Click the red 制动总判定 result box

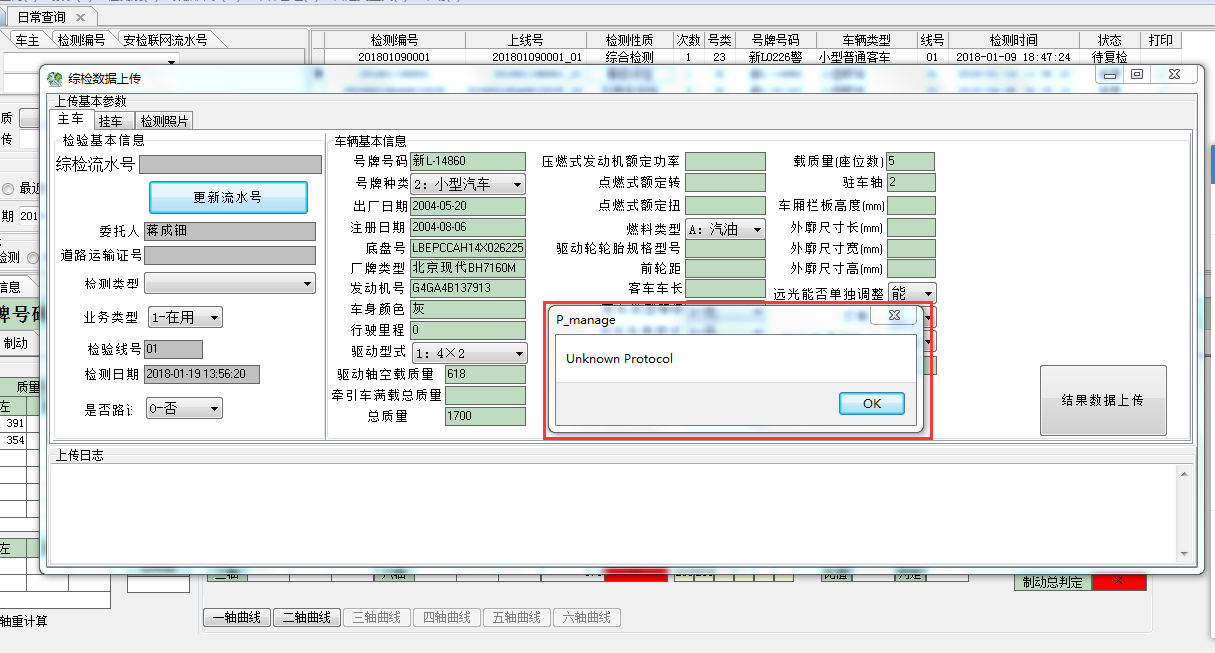[1119, 582]
